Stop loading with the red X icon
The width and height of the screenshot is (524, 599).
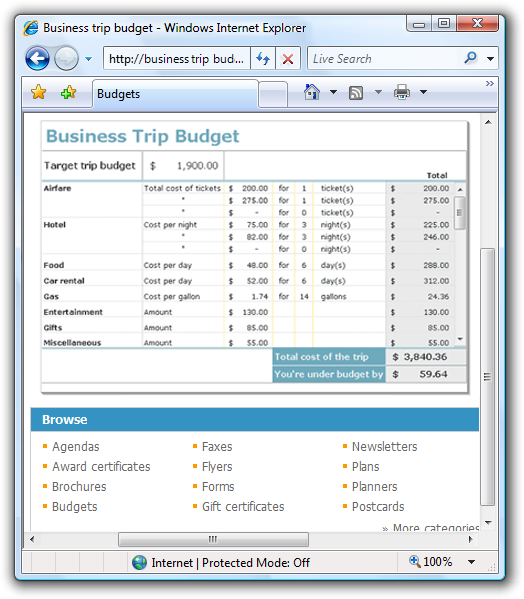[288, 58]
